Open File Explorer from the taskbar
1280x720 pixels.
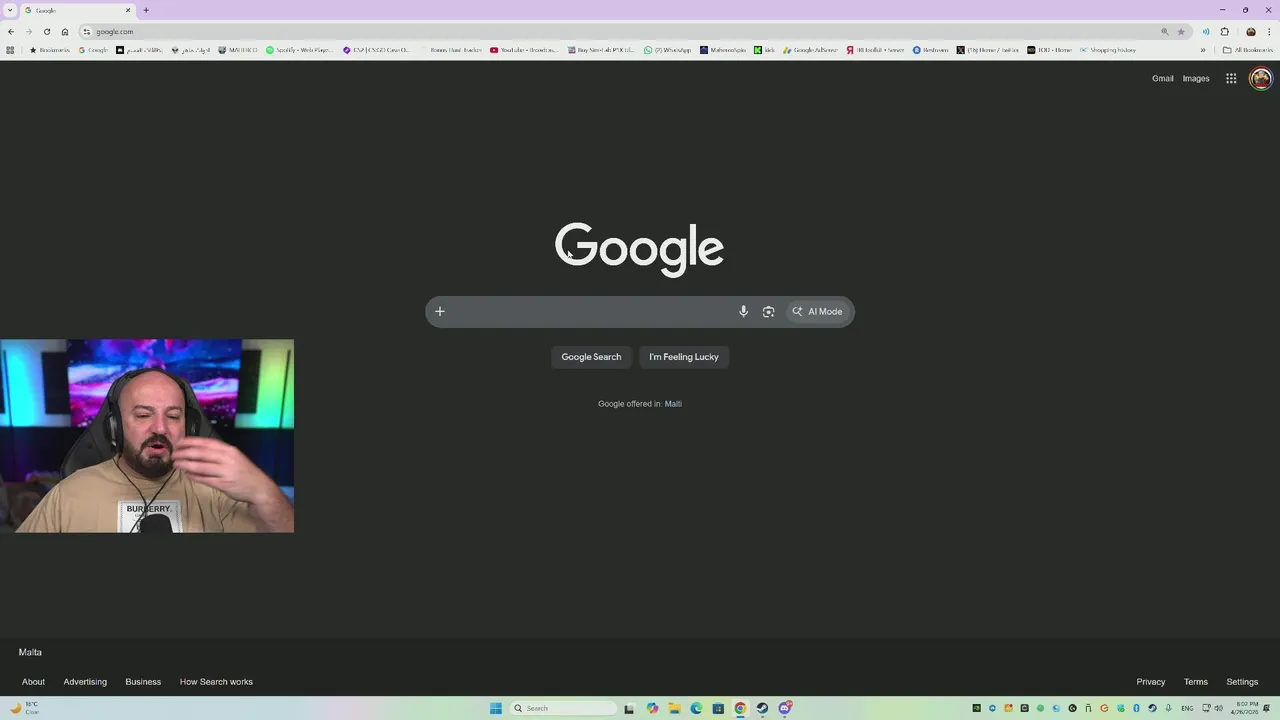coord(674,708)
